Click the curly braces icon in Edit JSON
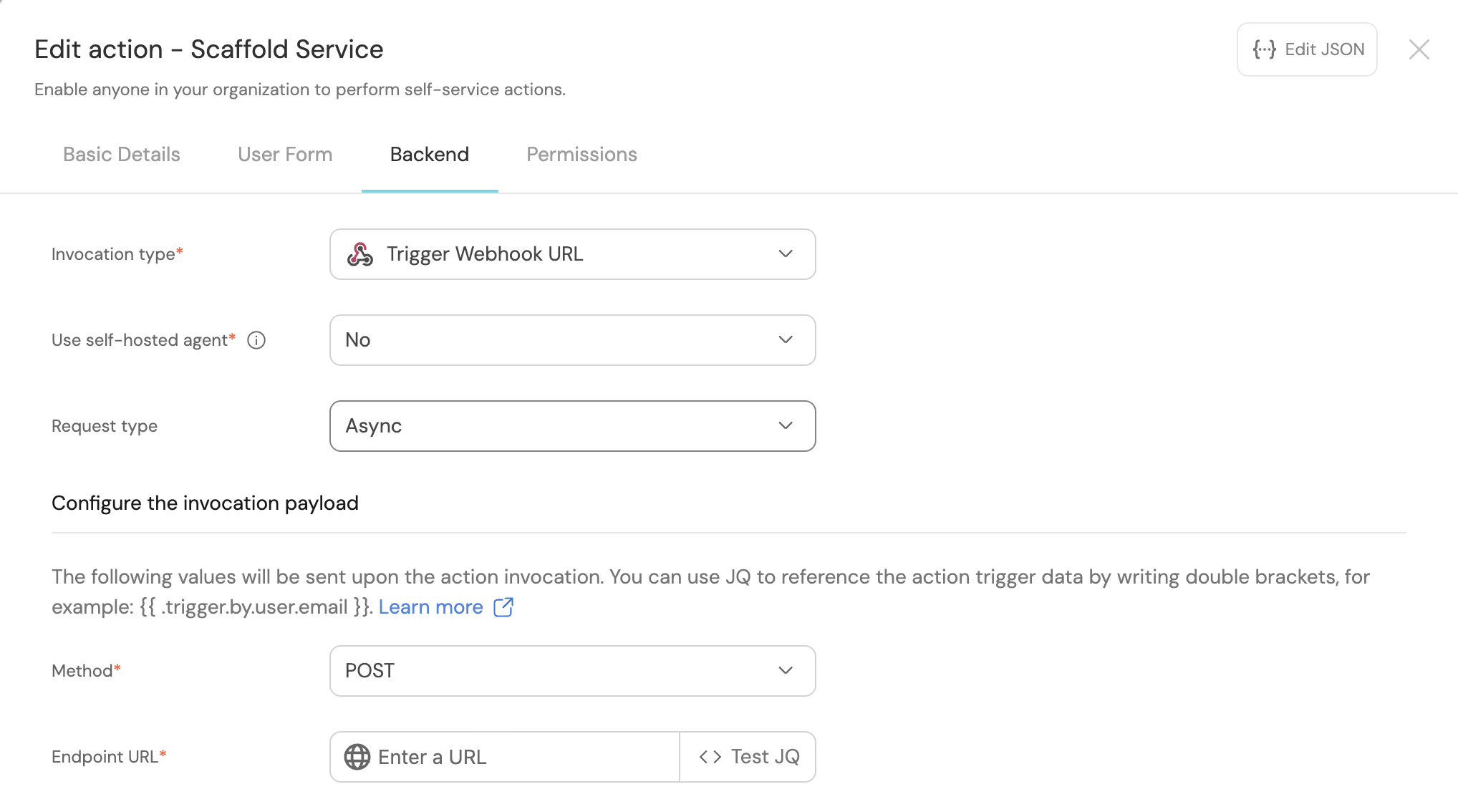1458x812 pixels. click(x=1264, y=49)
